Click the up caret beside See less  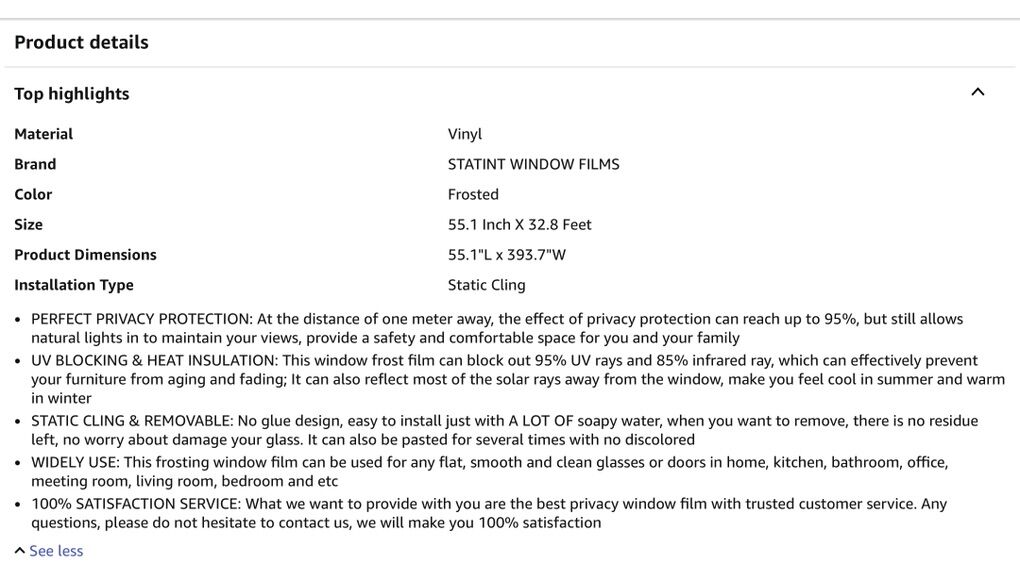20,551
